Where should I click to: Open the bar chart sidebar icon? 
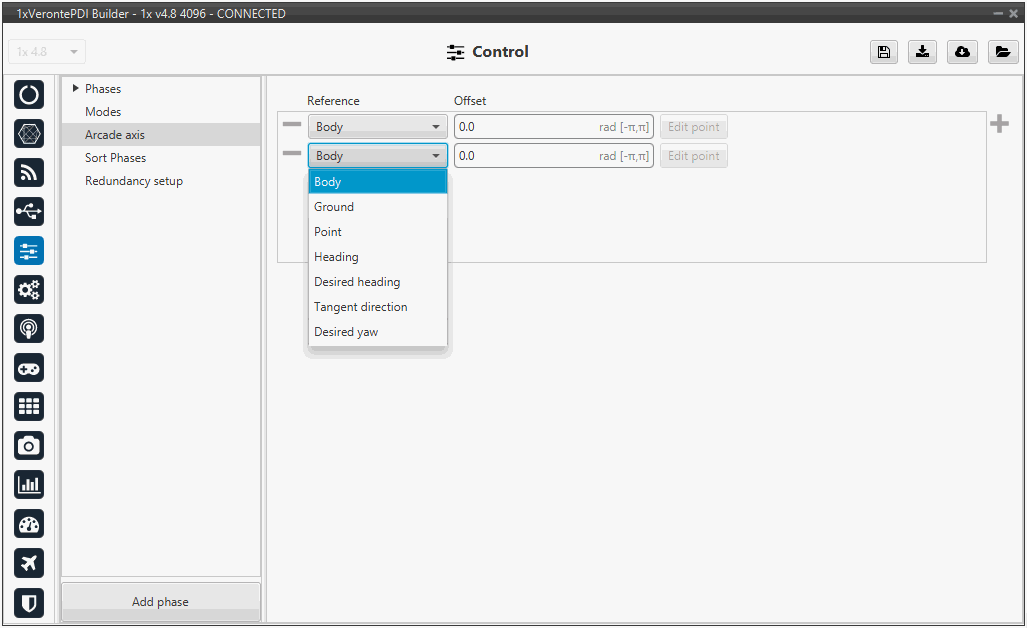point(29,484)
